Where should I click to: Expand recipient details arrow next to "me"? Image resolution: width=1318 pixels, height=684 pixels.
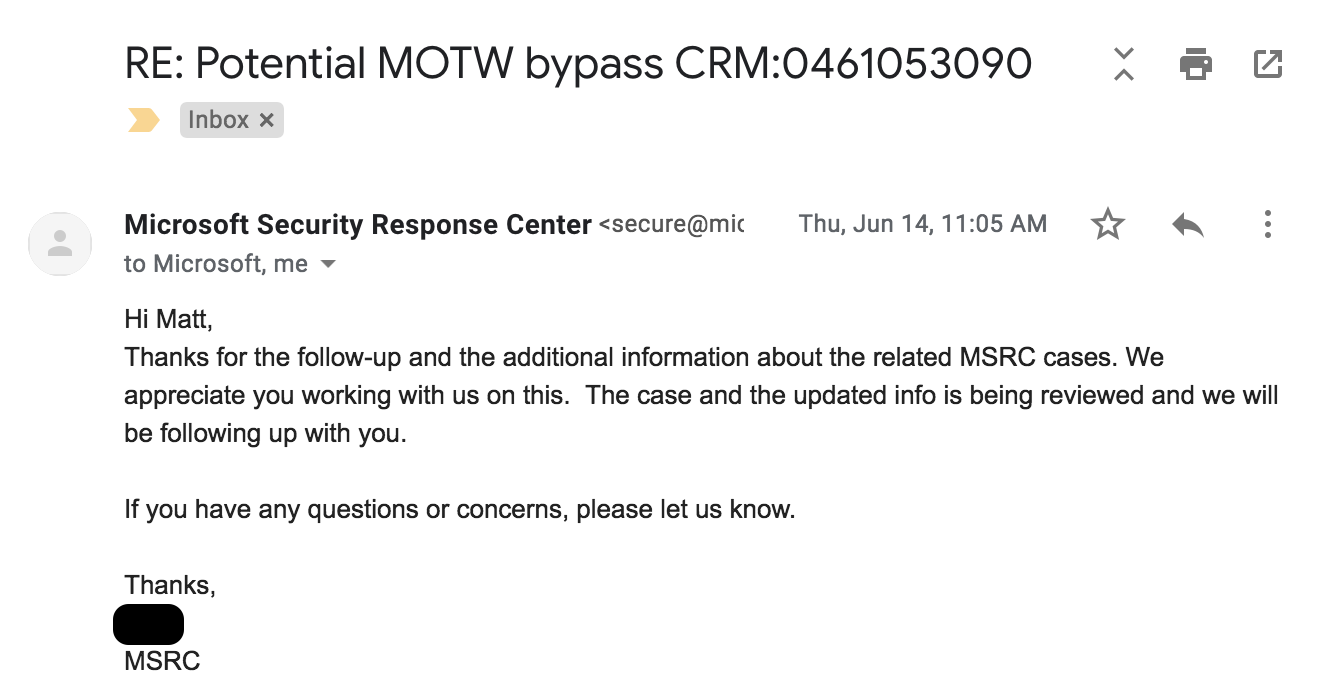click(327, 265)
